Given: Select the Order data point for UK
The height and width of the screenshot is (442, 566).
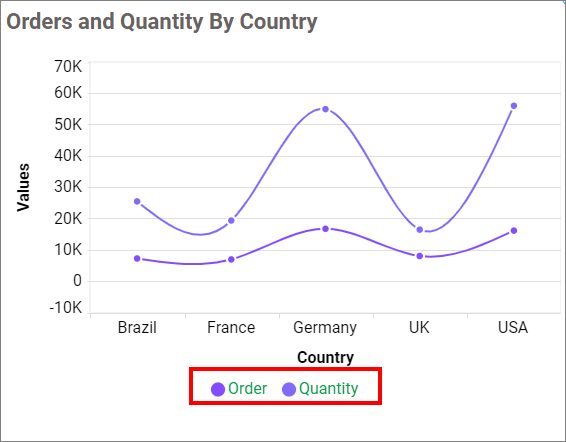Looking at the screenshot, I should tap(419, 256).
